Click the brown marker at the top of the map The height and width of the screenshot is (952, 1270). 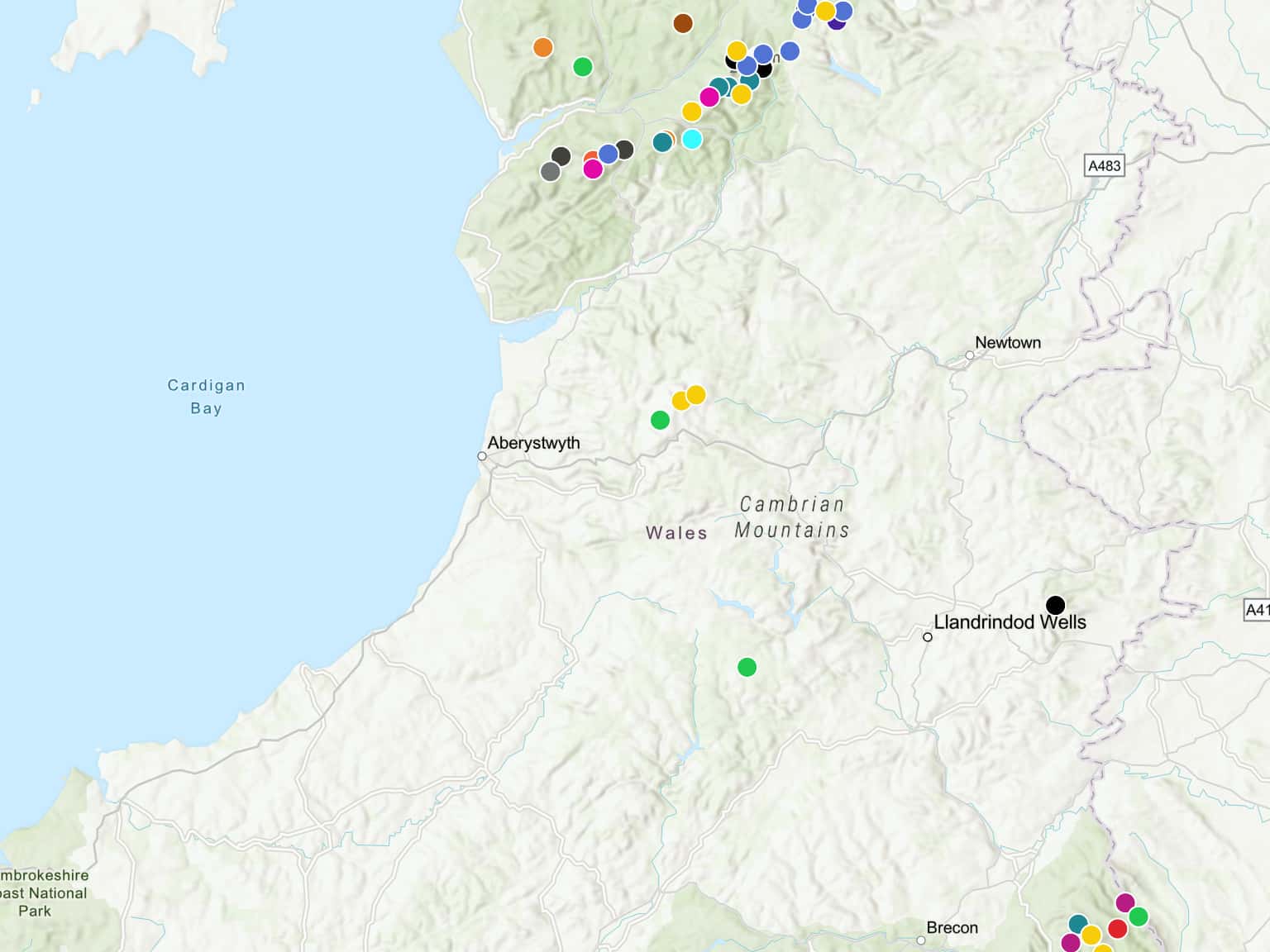pos(682,23)
